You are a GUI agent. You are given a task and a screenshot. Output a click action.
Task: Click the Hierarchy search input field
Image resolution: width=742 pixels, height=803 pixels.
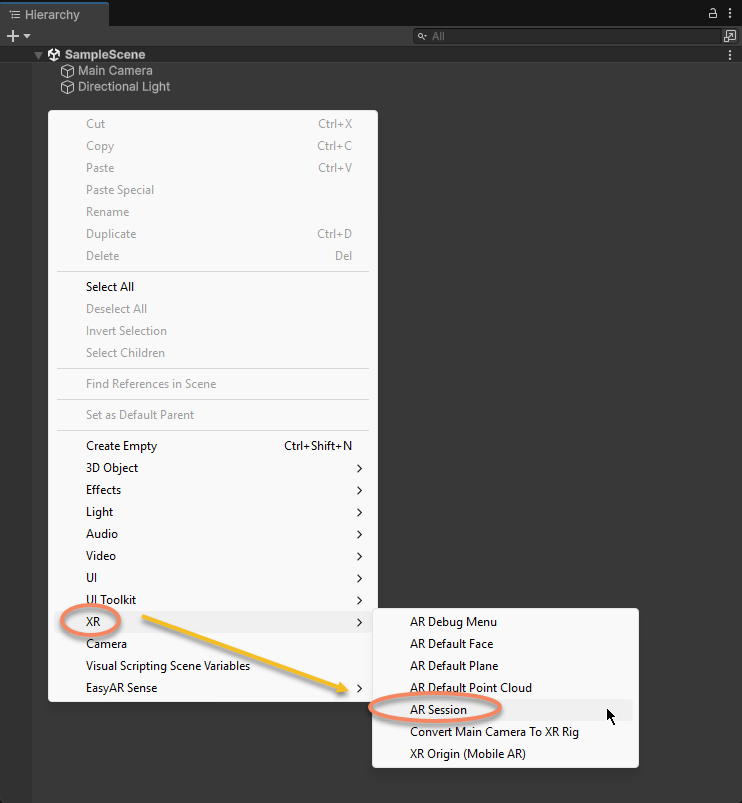coord(570,36)
